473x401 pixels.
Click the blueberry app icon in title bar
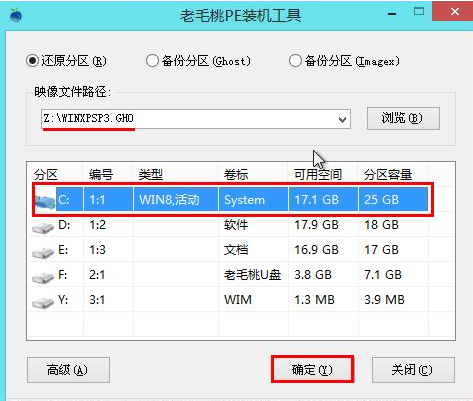(16, 15)
